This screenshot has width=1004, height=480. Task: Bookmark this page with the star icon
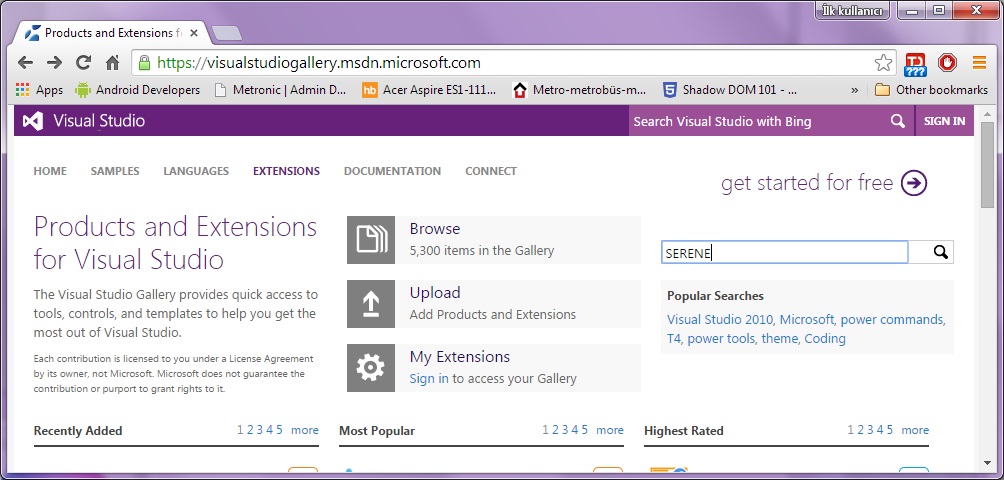point(883,63)
